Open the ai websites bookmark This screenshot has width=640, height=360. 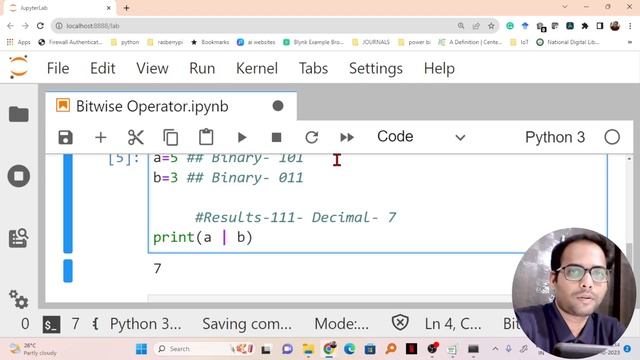(x=256, y=42)
